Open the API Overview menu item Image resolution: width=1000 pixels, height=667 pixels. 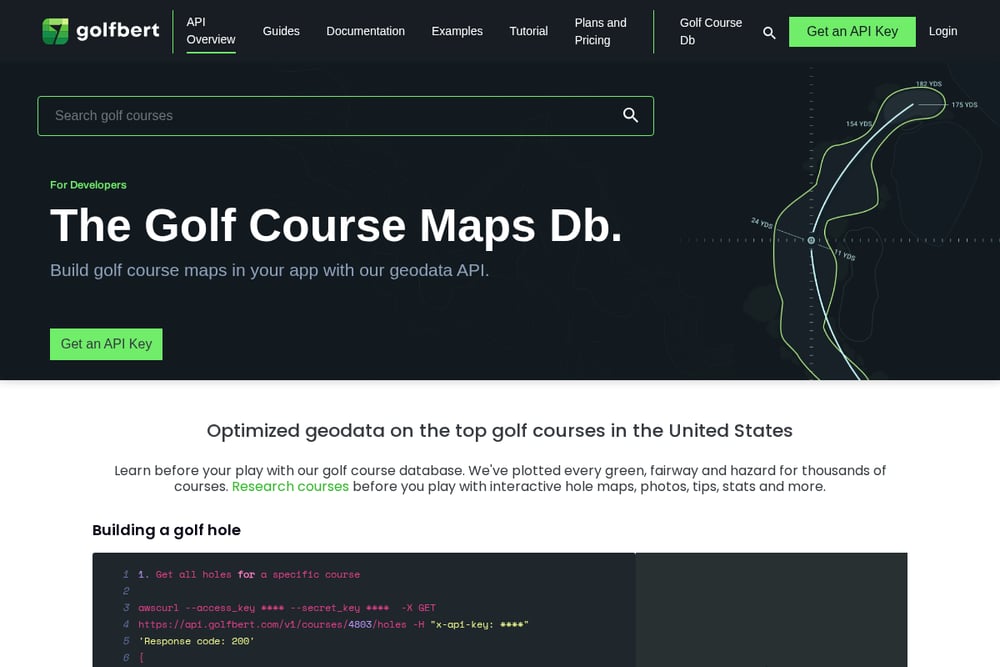210,31
